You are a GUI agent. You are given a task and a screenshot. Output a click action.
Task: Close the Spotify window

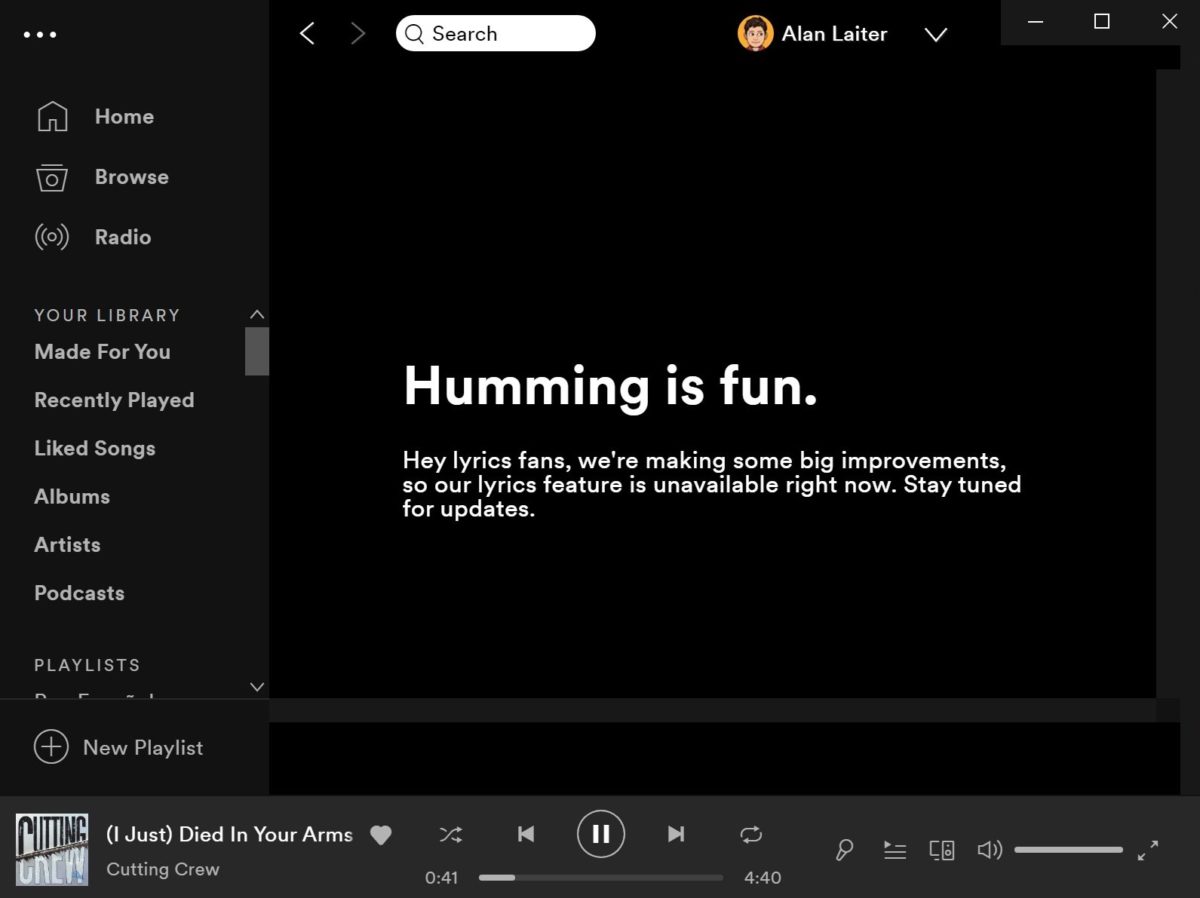1168,21
